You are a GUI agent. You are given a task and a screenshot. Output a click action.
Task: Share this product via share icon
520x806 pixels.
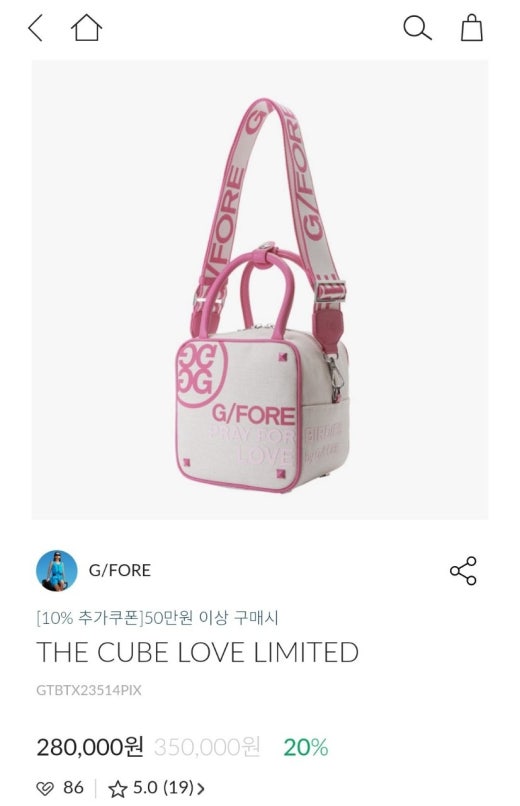pos(463,571)
